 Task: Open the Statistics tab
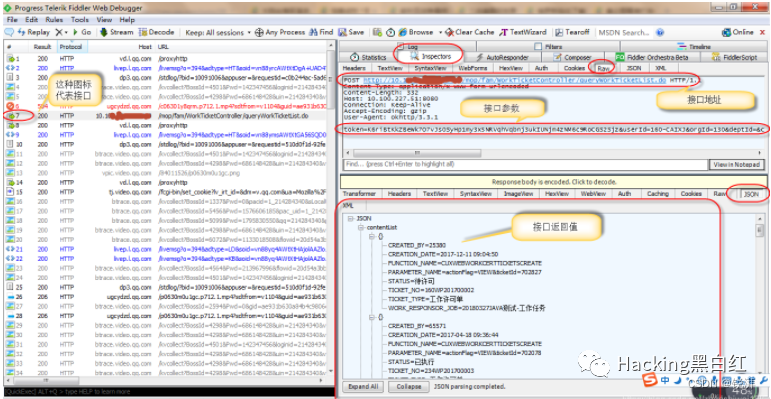(x=368, y=57)
